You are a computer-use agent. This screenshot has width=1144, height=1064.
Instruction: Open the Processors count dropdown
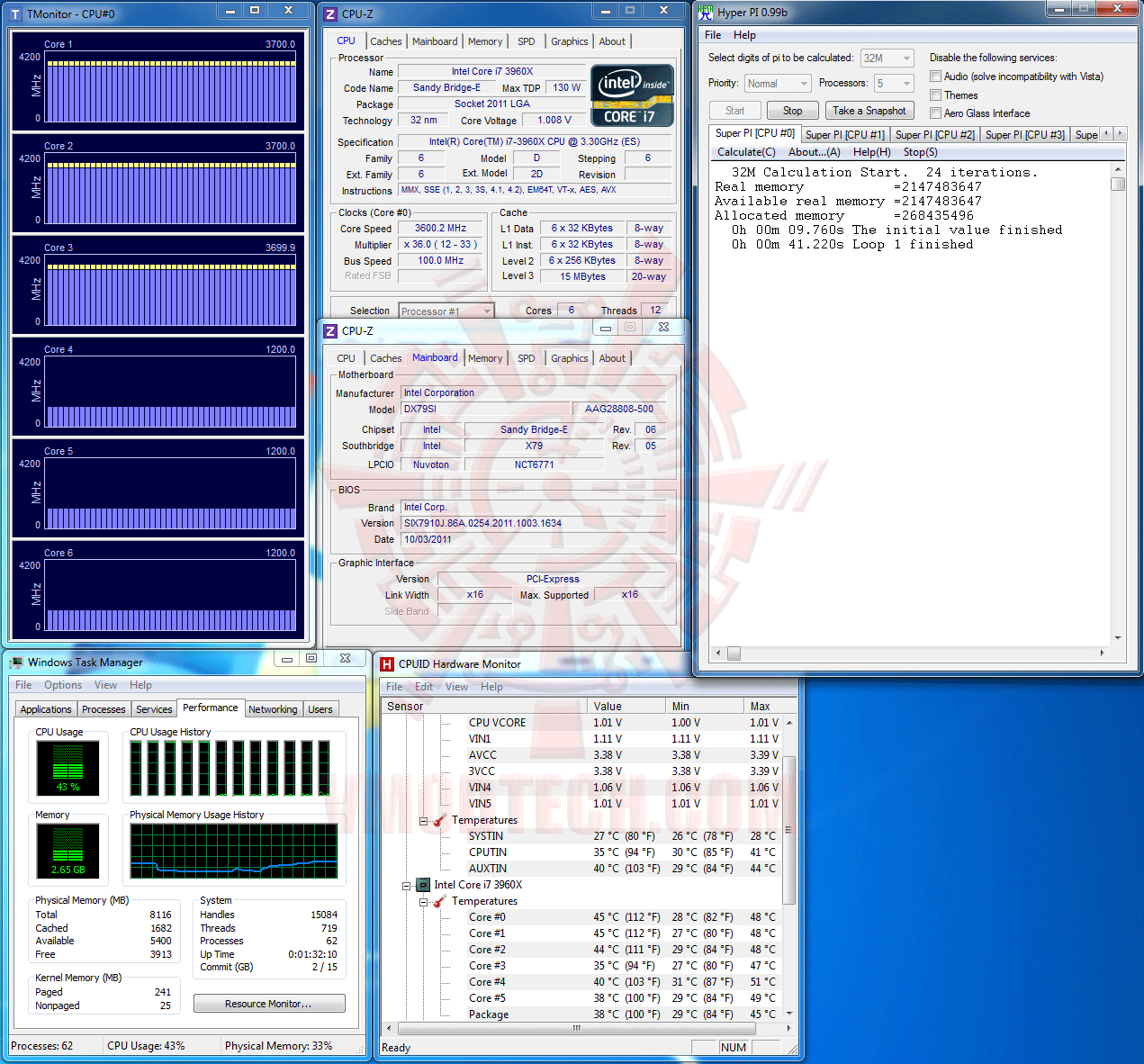click(894, 84)
